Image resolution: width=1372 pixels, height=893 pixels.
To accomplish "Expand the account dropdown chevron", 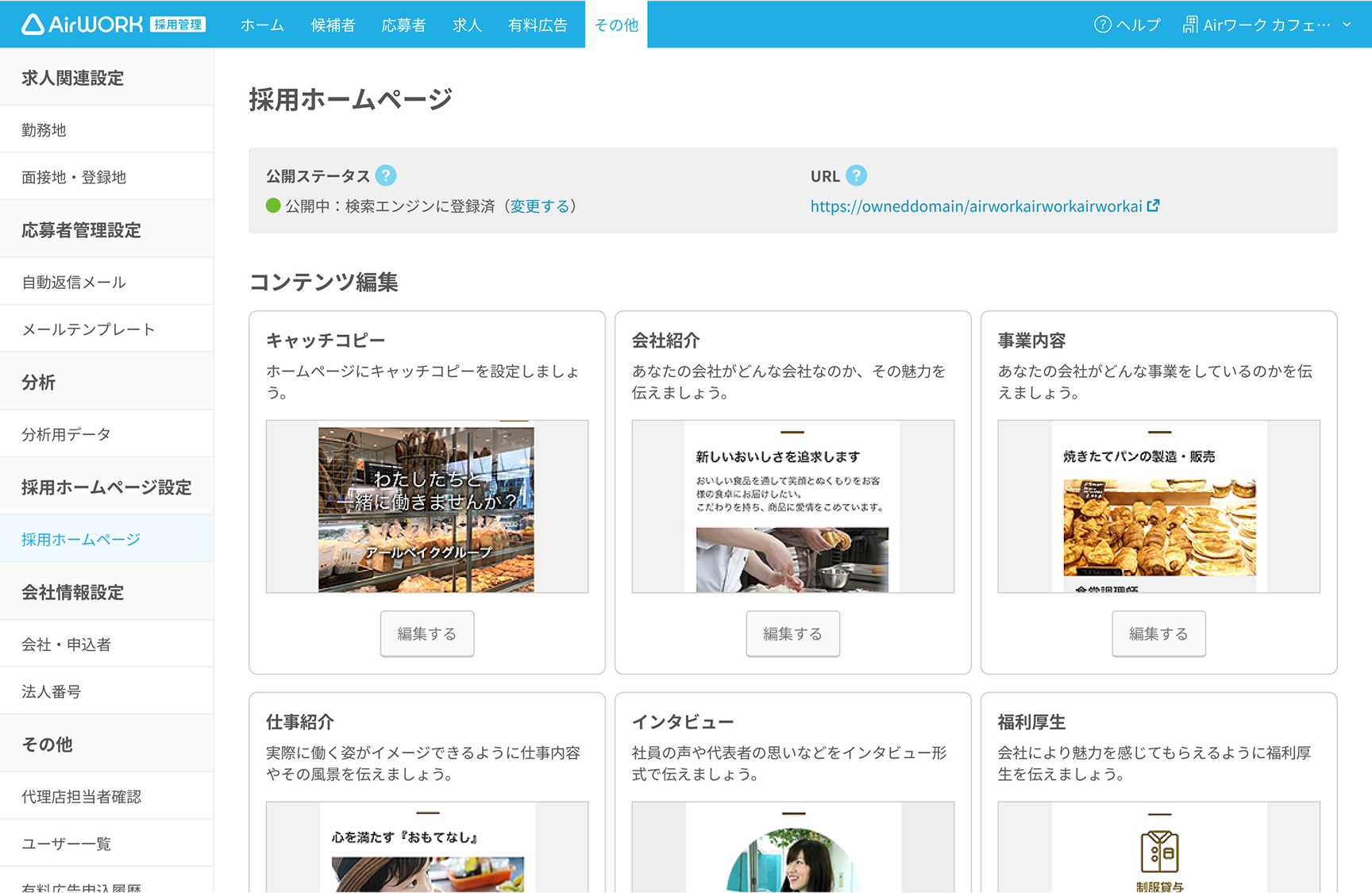I will click(1347, 25).
